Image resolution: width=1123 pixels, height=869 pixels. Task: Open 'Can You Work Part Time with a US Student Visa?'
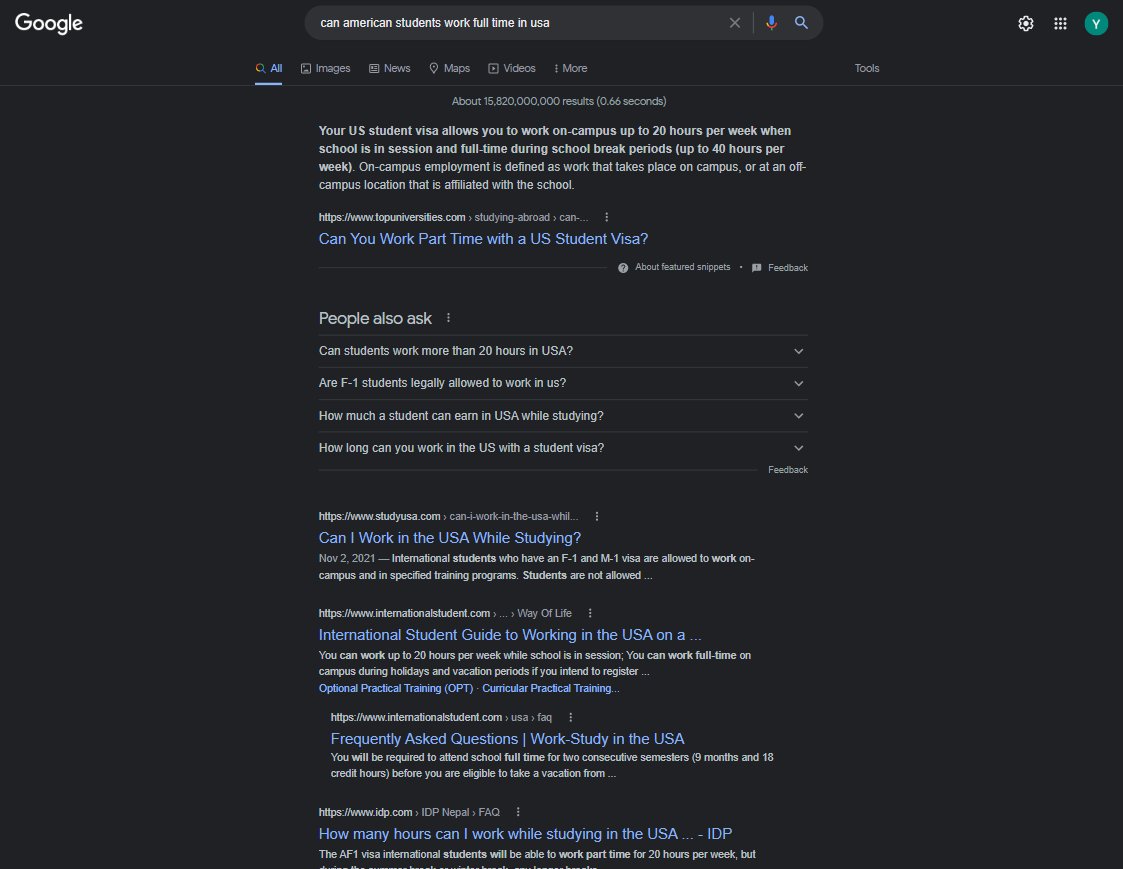[x=483, y=239]
